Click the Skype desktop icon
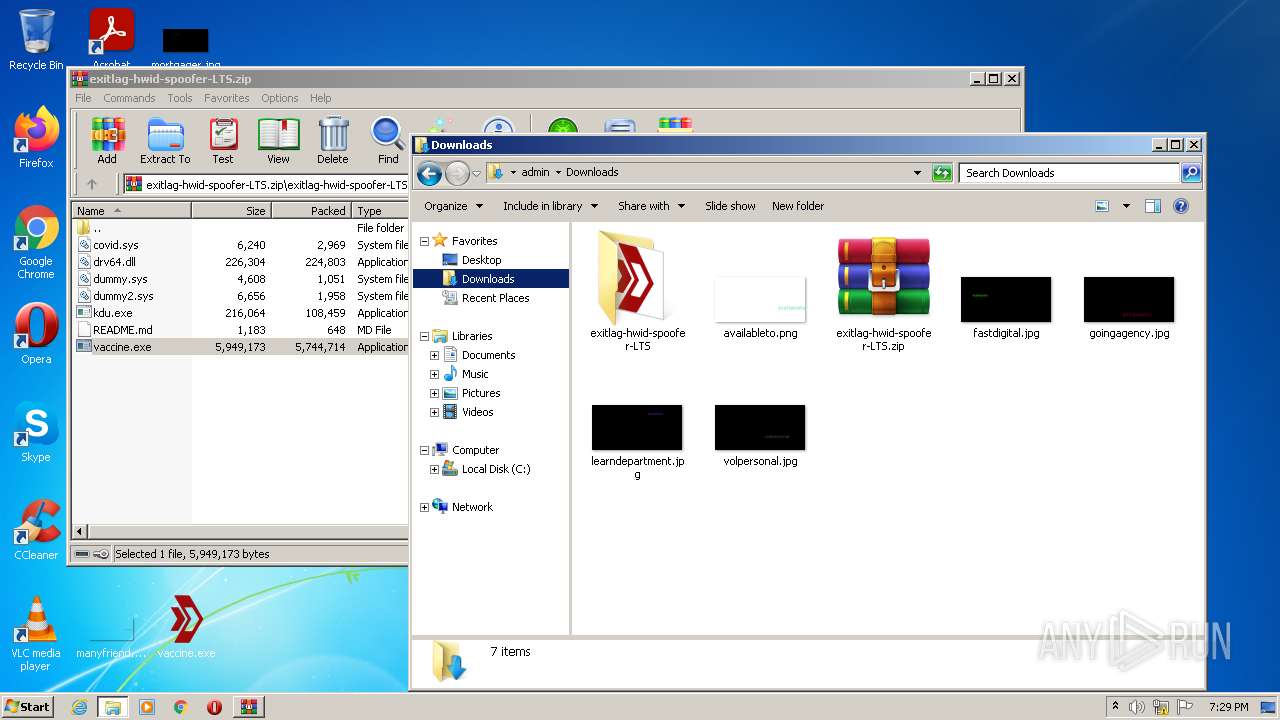 point(36,434)
